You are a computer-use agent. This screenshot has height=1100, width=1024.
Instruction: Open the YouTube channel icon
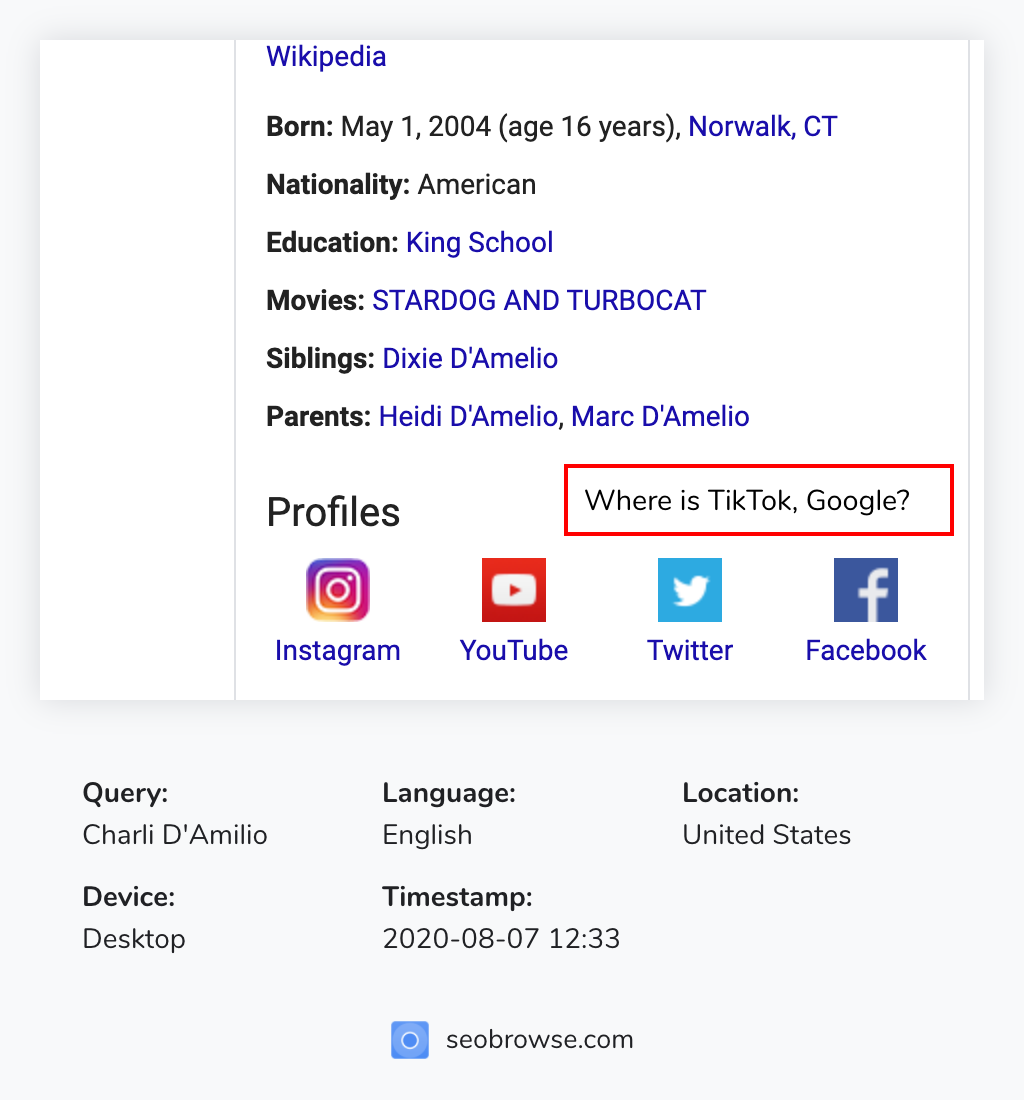coord(513,589)
